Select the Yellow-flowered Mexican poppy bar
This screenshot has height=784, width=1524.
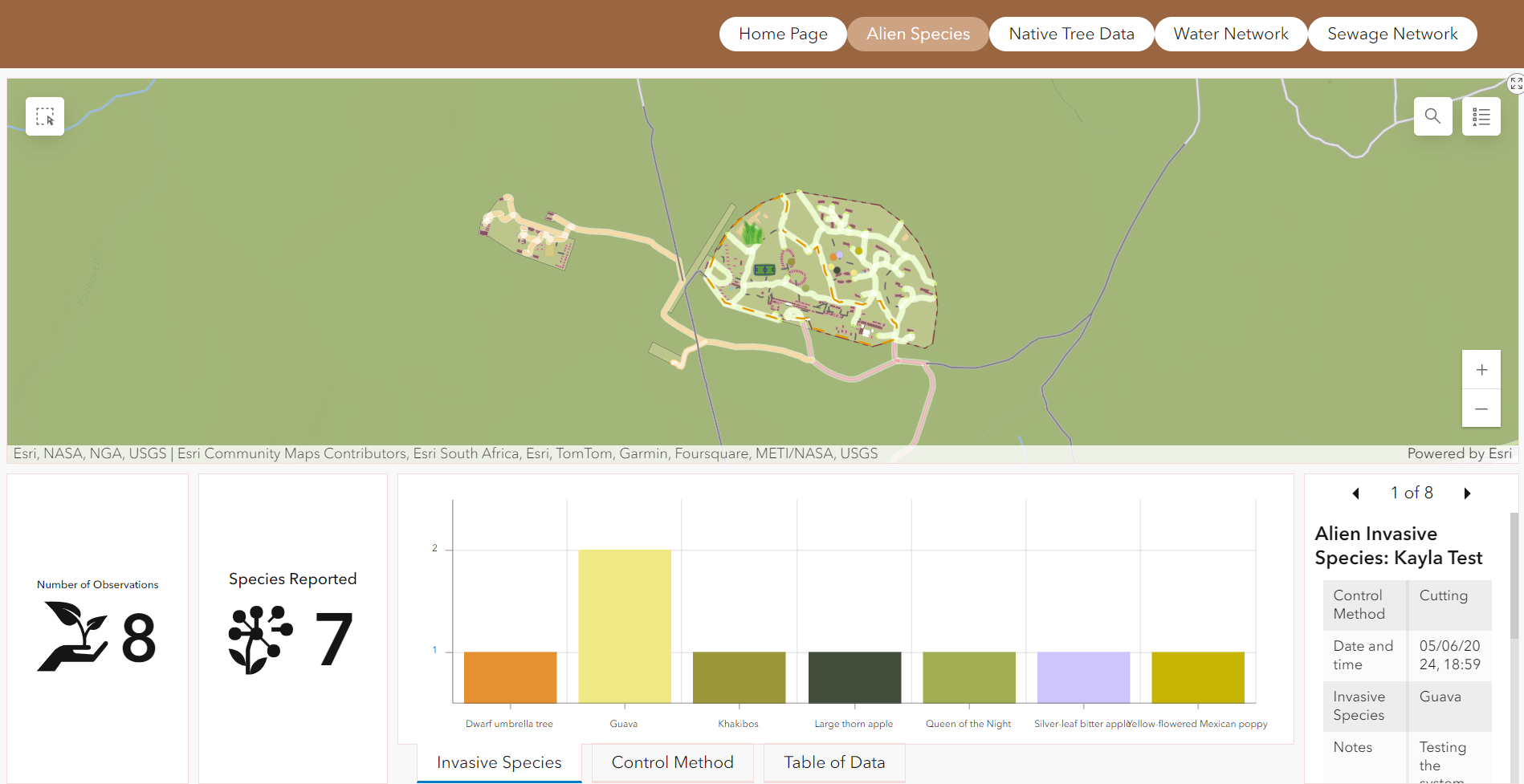point(1198,677)
